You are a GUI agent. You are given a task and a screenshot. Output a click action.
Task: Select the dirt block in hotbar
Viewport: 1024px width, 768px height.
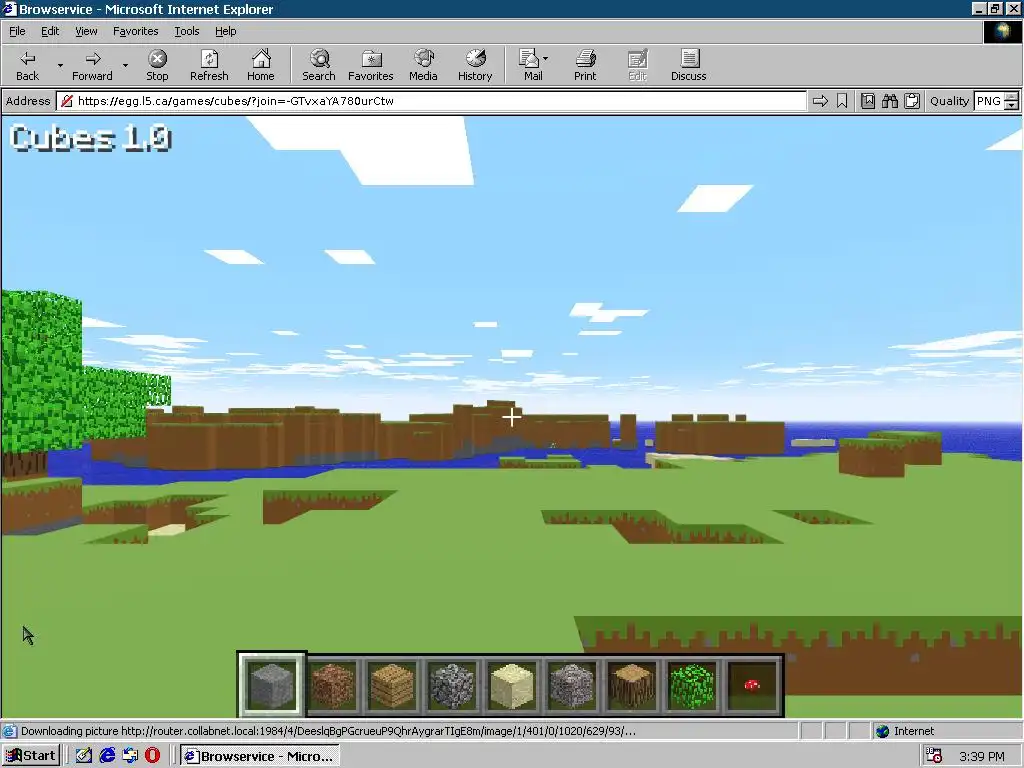332,685
